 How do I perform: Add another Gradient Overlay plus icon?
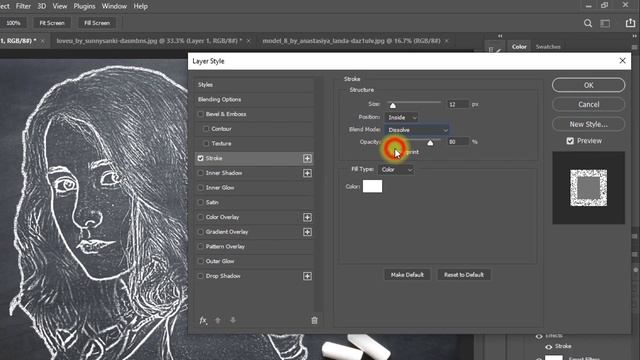point(307,232)
